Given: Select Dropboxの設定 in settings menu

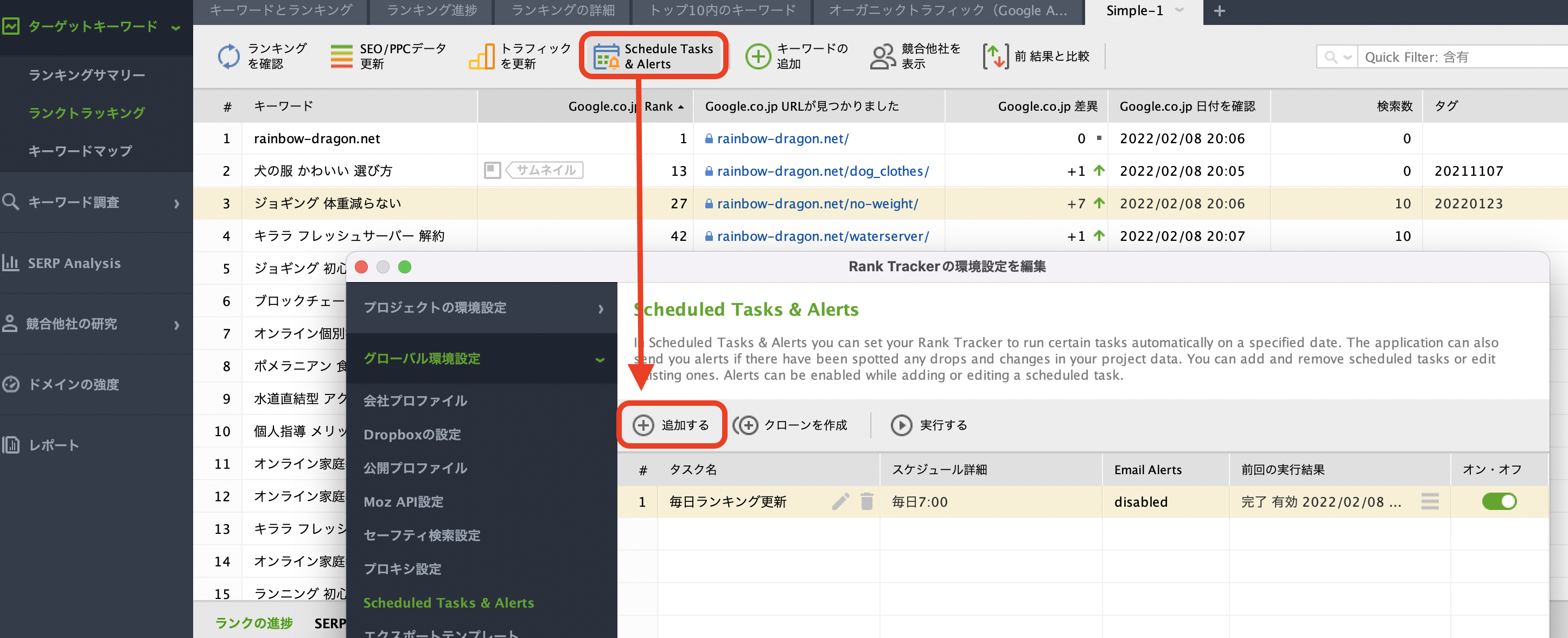Looking at the screenshot, I should [412, 435].
